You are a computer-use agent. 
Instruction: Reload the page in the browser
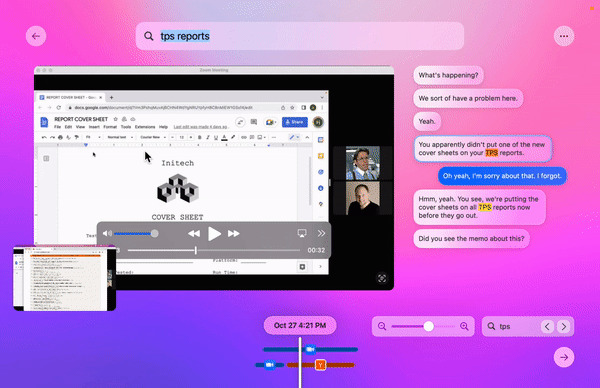pos(59,108)
